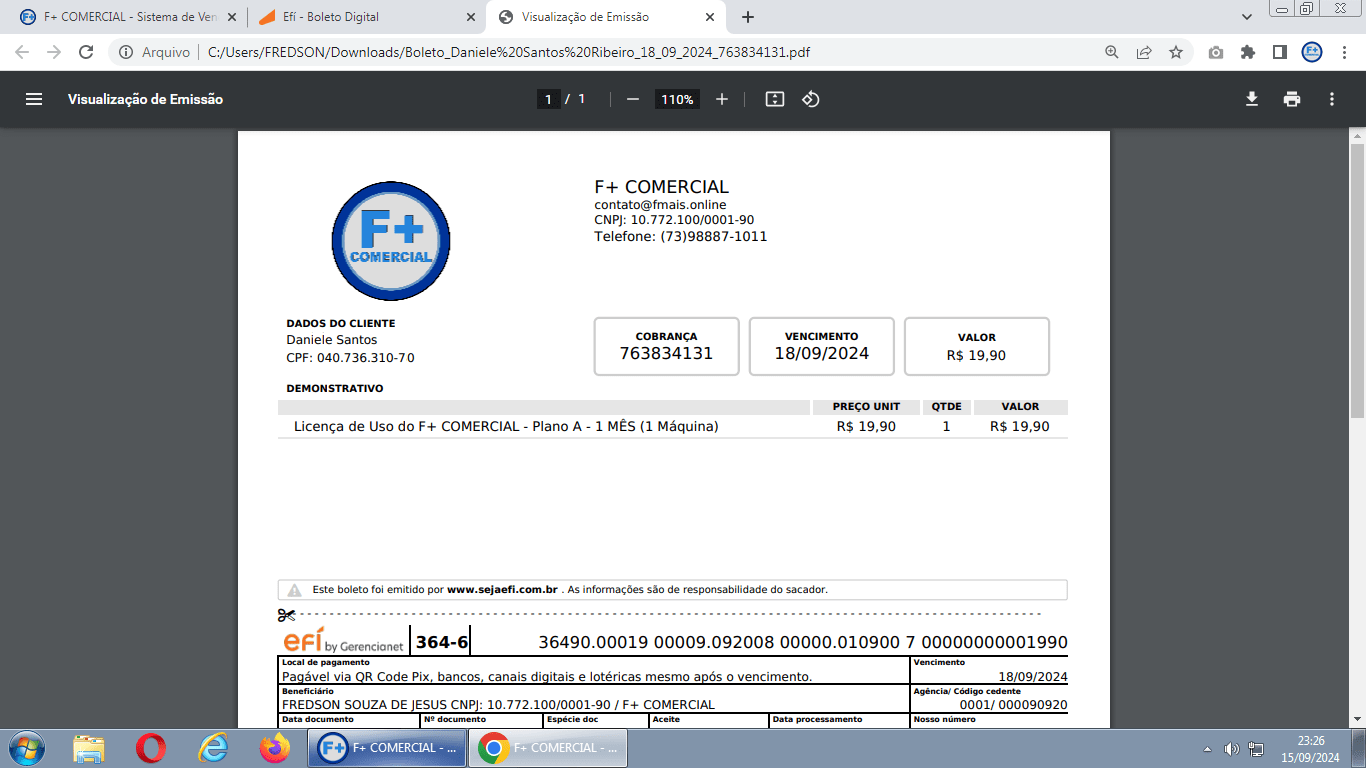Click the Visualização de Emissão viewer title
The width and height of the screenshot is (1366, 768).
(x=145, y=99)
